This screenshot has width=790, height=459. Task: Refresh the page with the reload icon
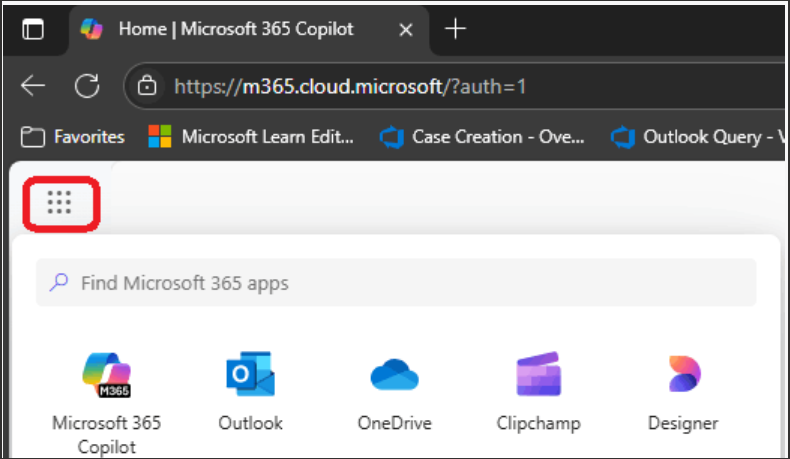tap(87, 86)
